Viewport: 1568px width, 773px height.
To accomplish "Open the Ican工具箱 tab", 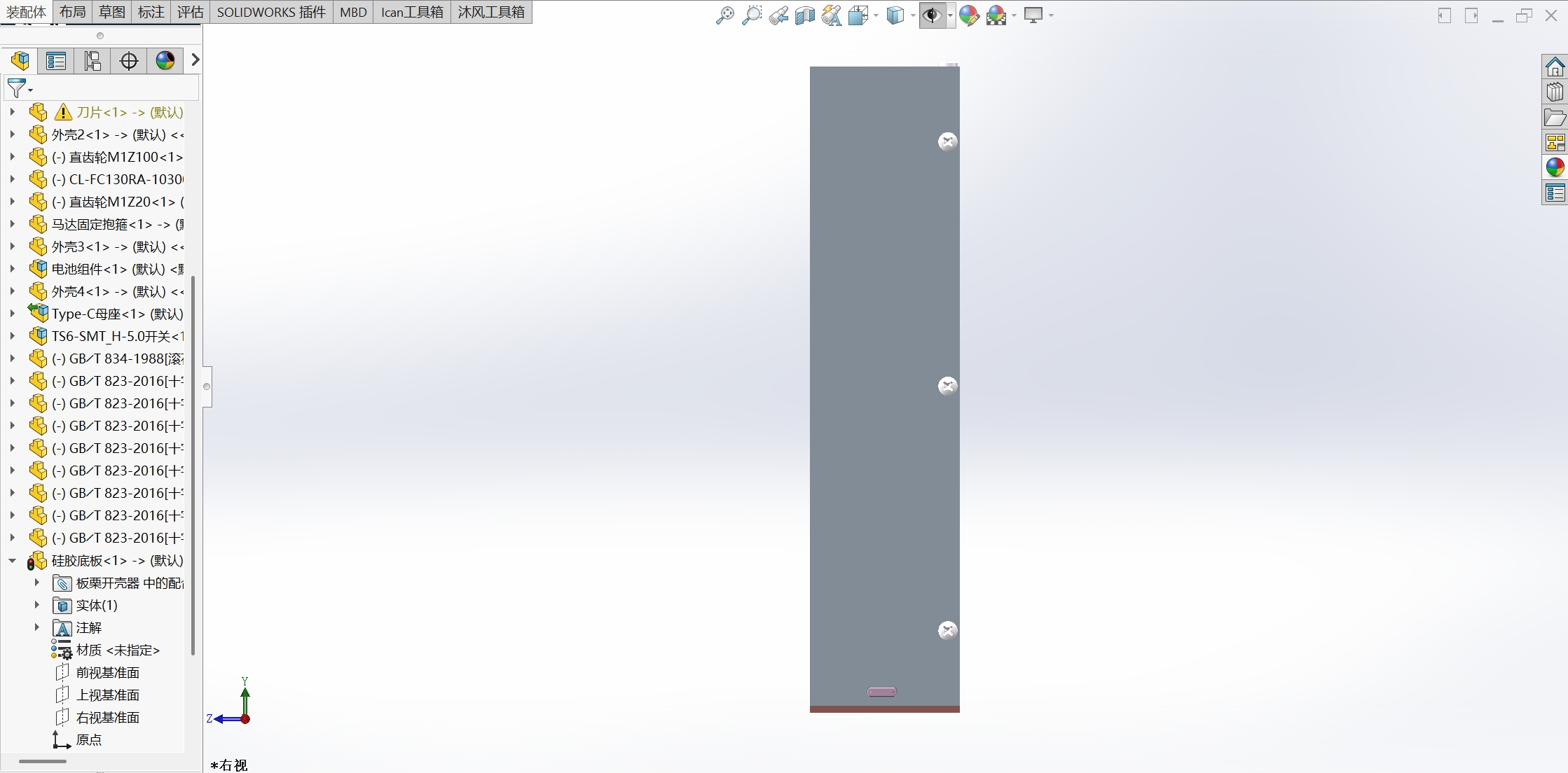I will pyautogui.click(x=412, y=12).
